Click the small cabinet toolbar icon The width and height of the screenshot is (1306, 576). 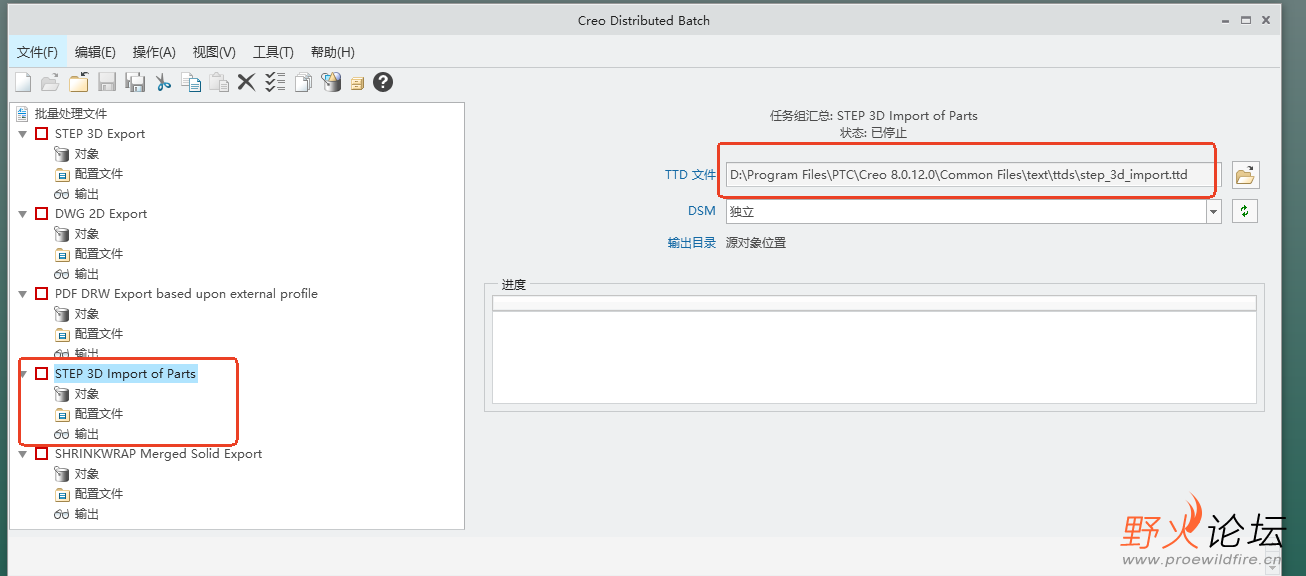point(357,83)
